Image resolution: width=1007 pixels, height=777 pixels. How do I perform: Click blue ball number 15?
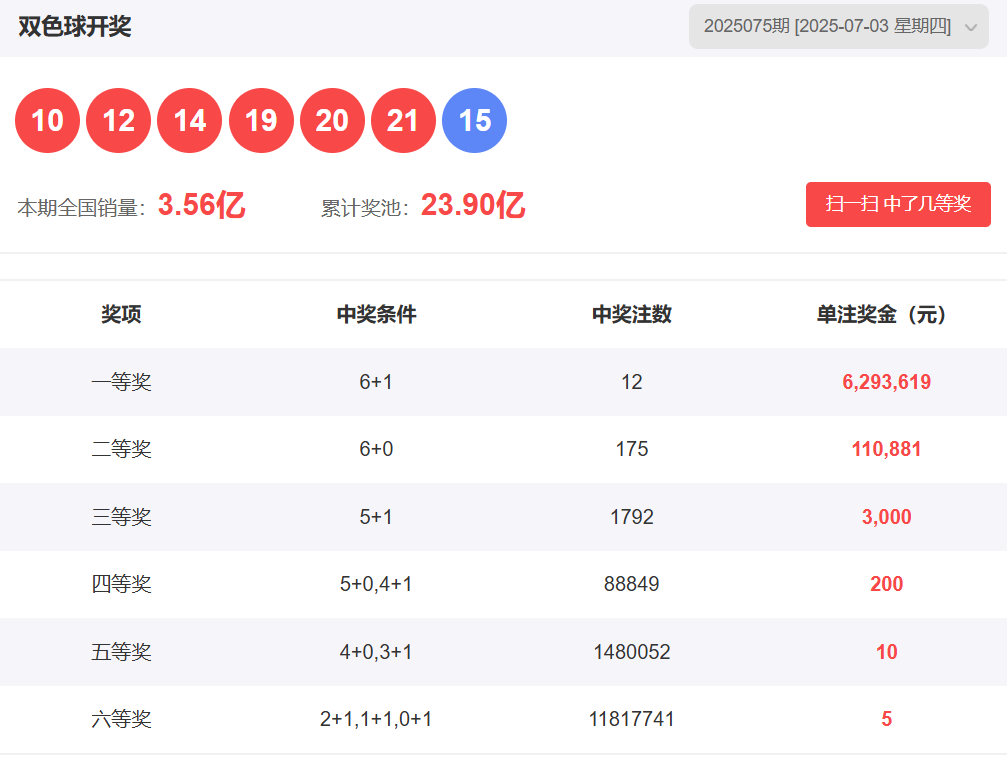coord(475,121)
